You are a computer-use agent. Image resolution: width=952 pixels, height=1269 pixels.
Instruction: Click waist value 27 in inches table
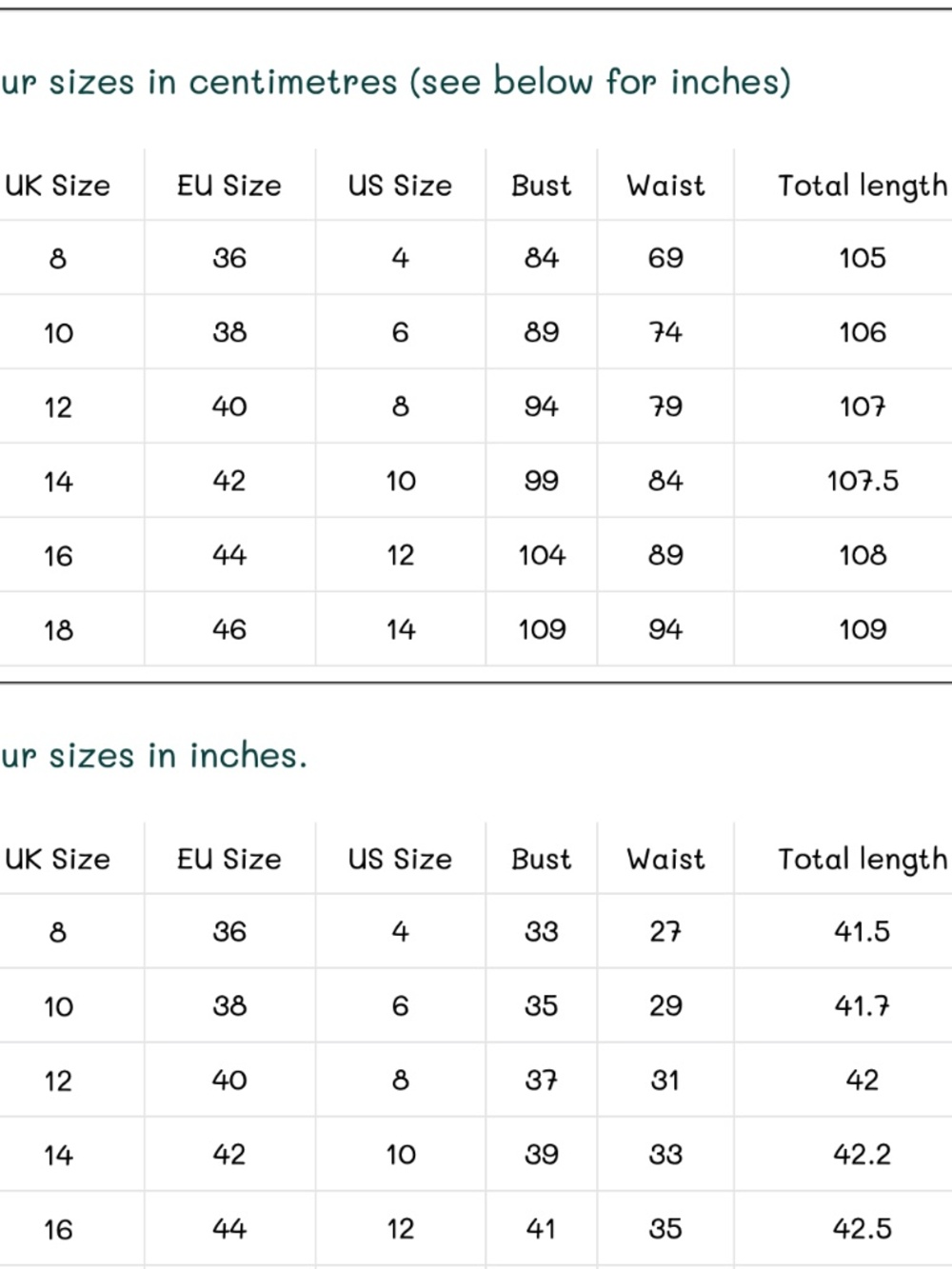click(665, 931)
